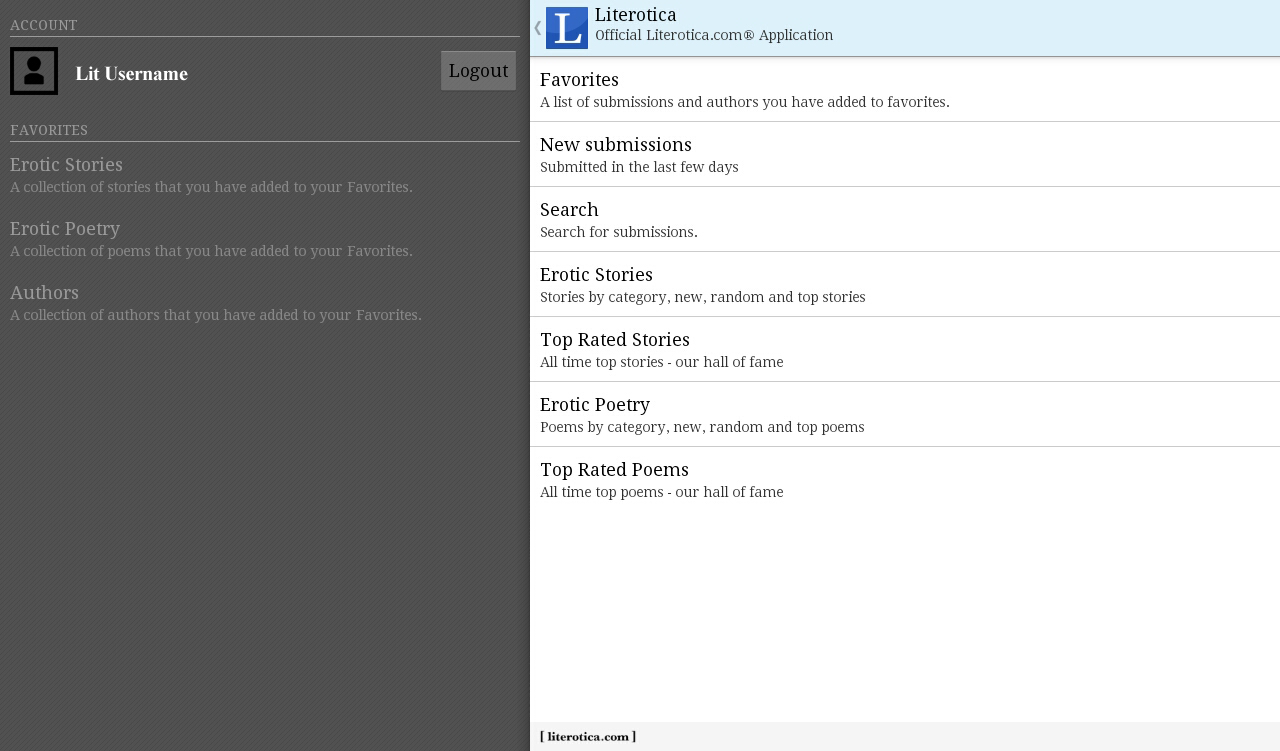Click 'All time top stories' description

click(662, 362)
